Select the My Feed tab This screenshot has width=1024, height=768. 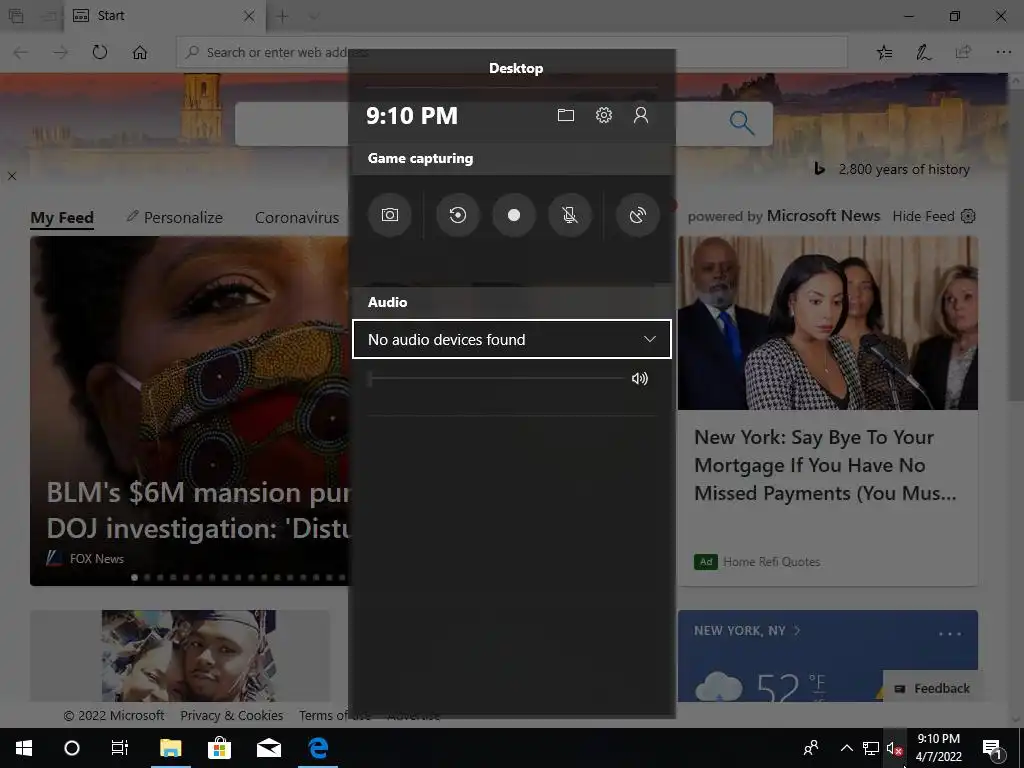click(62, 217)
